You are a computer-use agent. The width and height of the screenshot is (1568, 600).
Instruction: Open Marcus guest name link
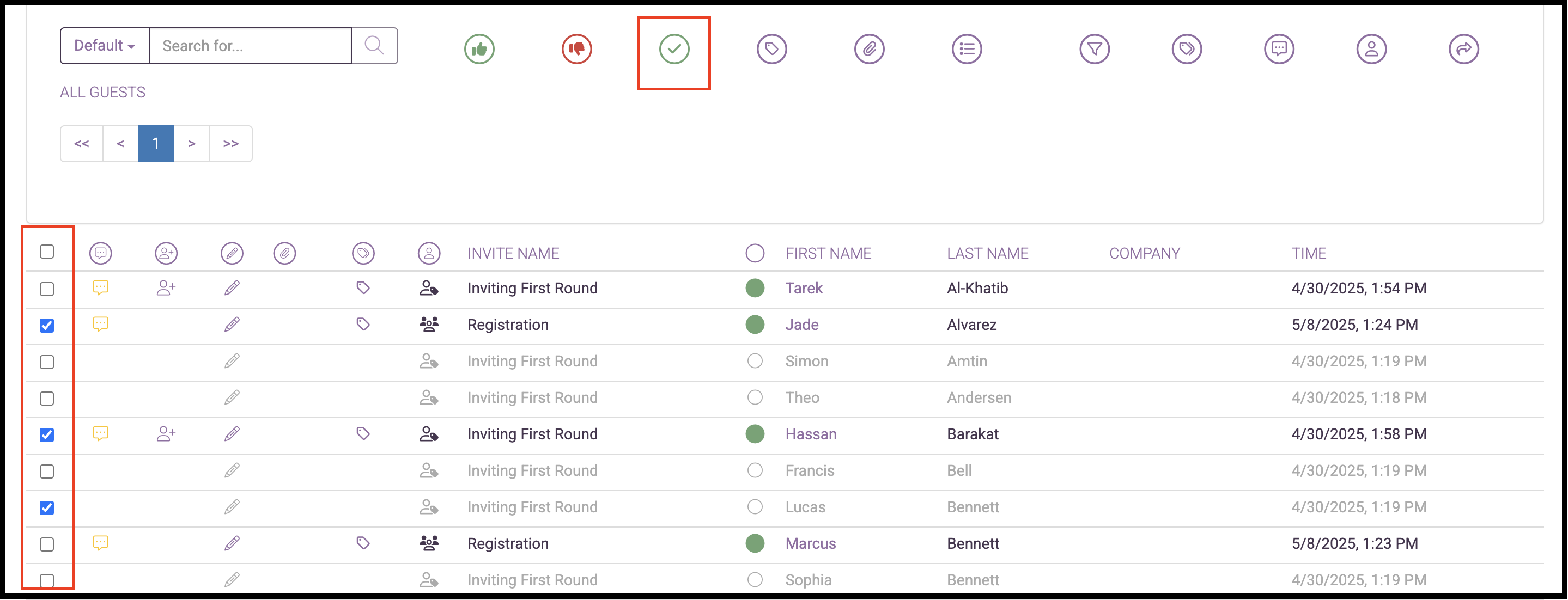tap(810, 543)
